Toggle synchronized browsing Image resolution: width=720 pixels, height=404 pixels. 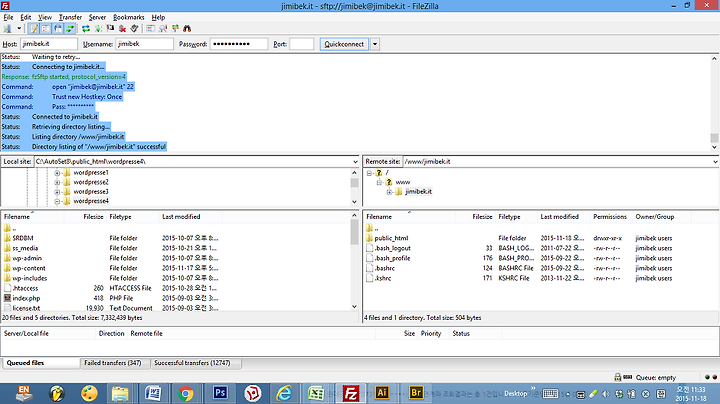point(175,28)
